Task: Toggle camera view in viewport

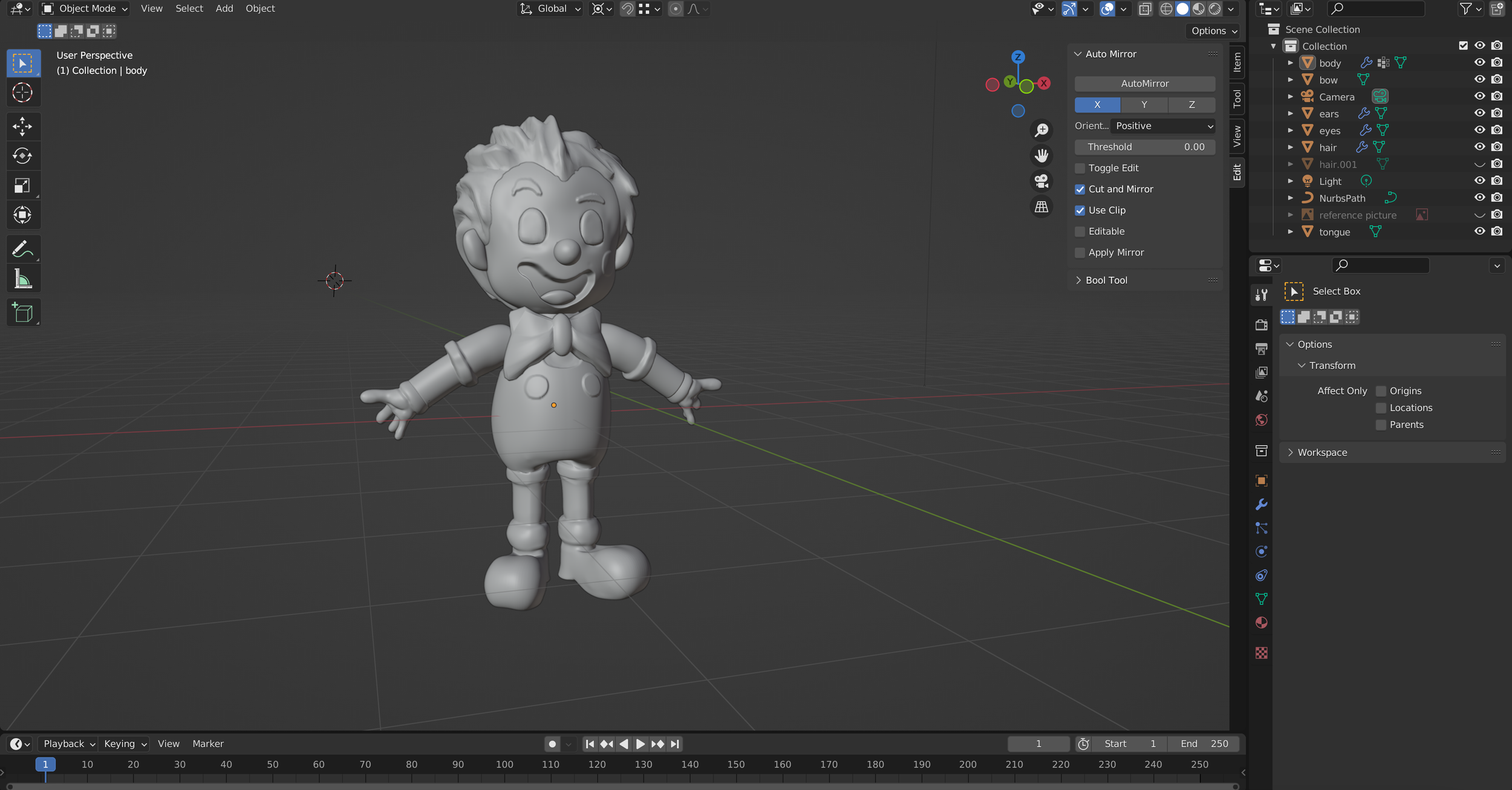Action: pyautogui.click(x=1041, y=181)
